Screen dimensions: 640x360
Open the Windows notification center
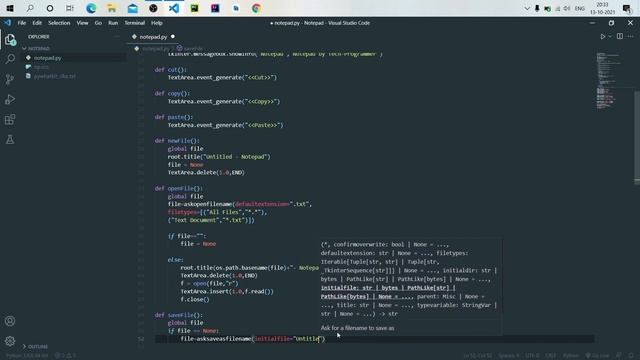click(627, 8)
